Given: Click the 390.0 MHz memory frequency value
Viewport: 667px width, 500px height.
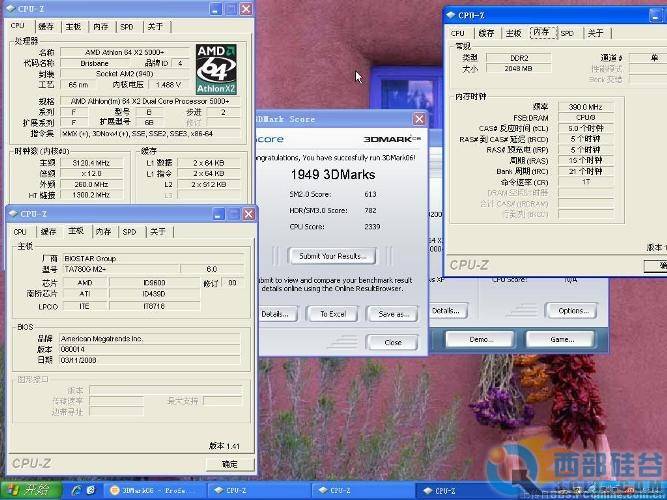Looking at the screenshot, I should (x=585, y=107).
